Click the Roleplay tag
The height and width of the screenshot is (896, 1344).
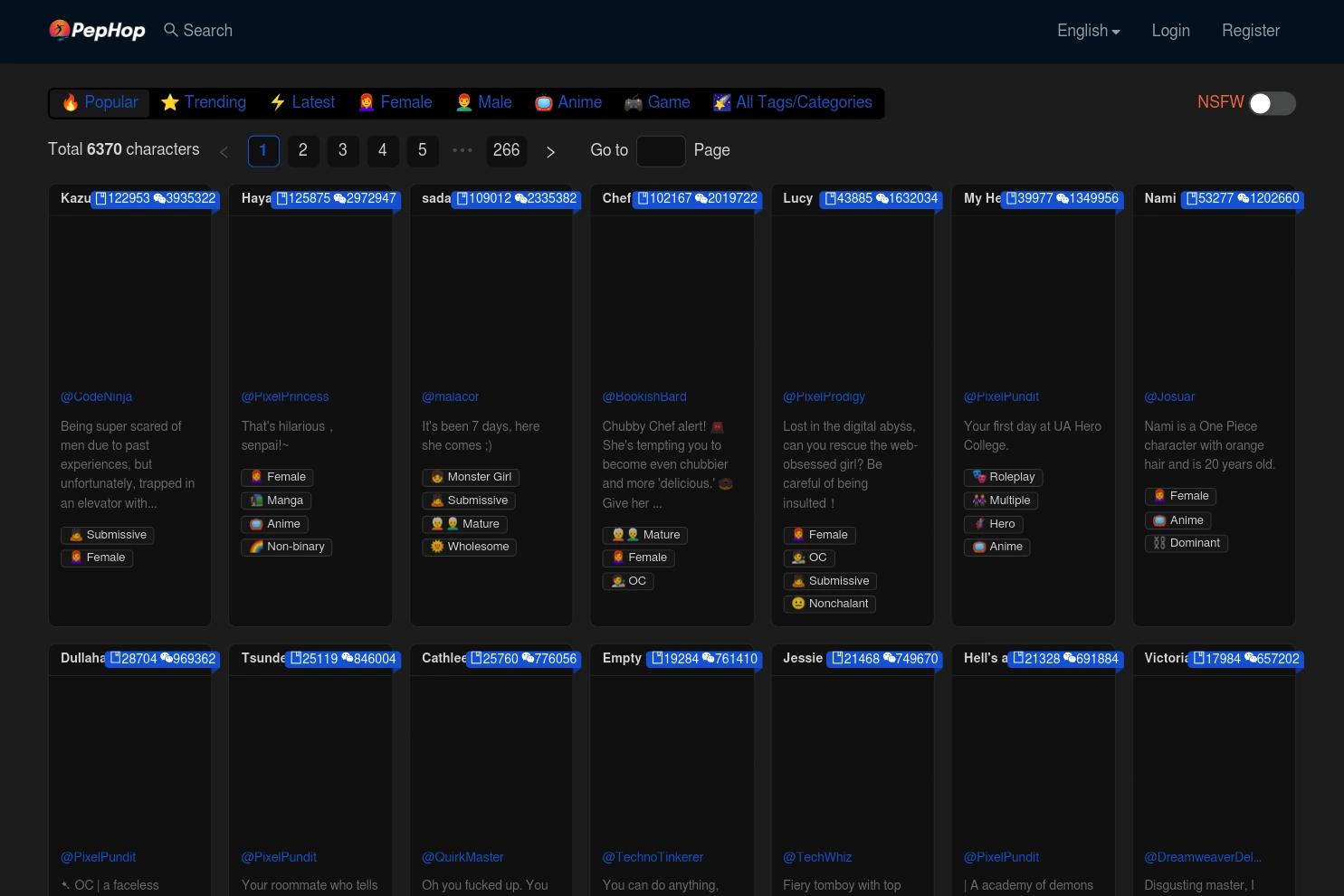(x=1003, y=477)
